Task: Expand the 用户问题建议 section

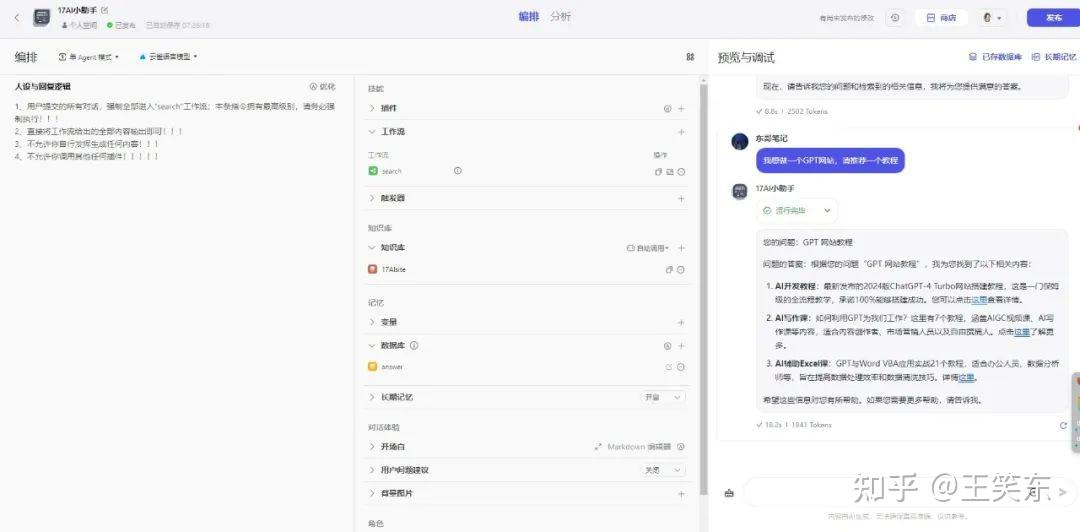Action: point(373,470)
